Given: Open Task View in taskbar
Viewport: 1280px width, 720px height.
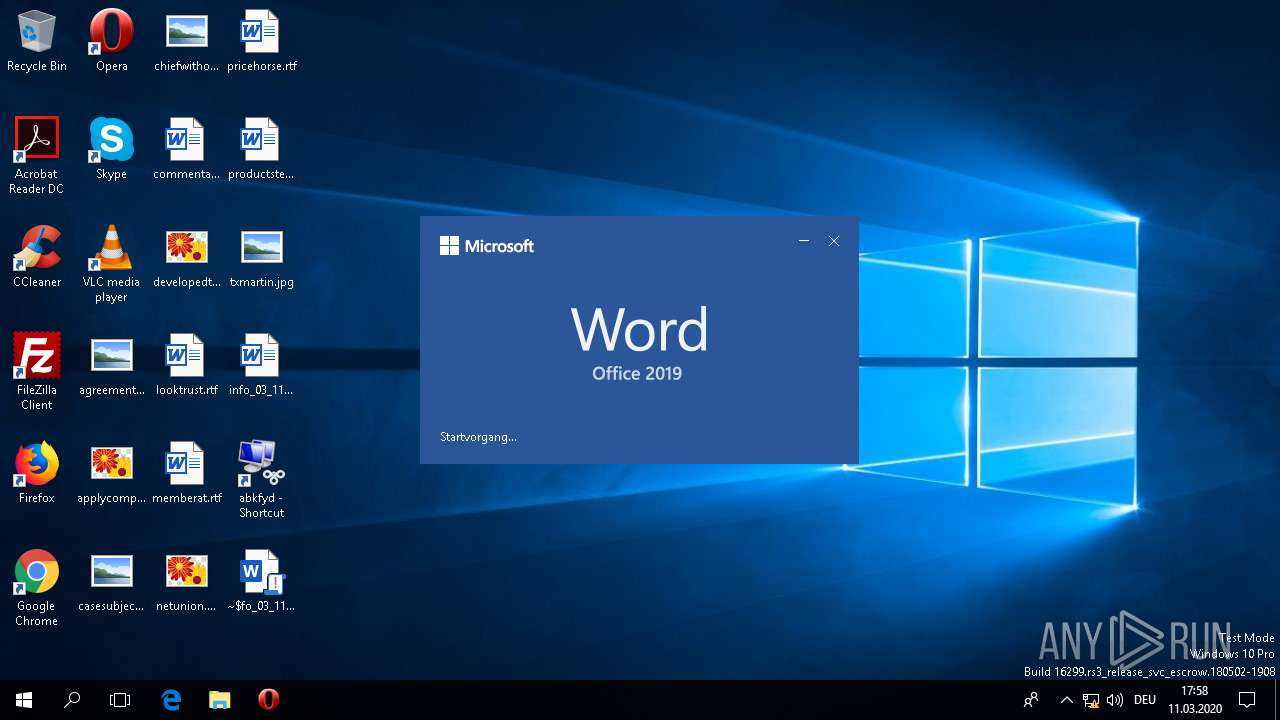Looking at the screenshot, I should tap(120, 700).
